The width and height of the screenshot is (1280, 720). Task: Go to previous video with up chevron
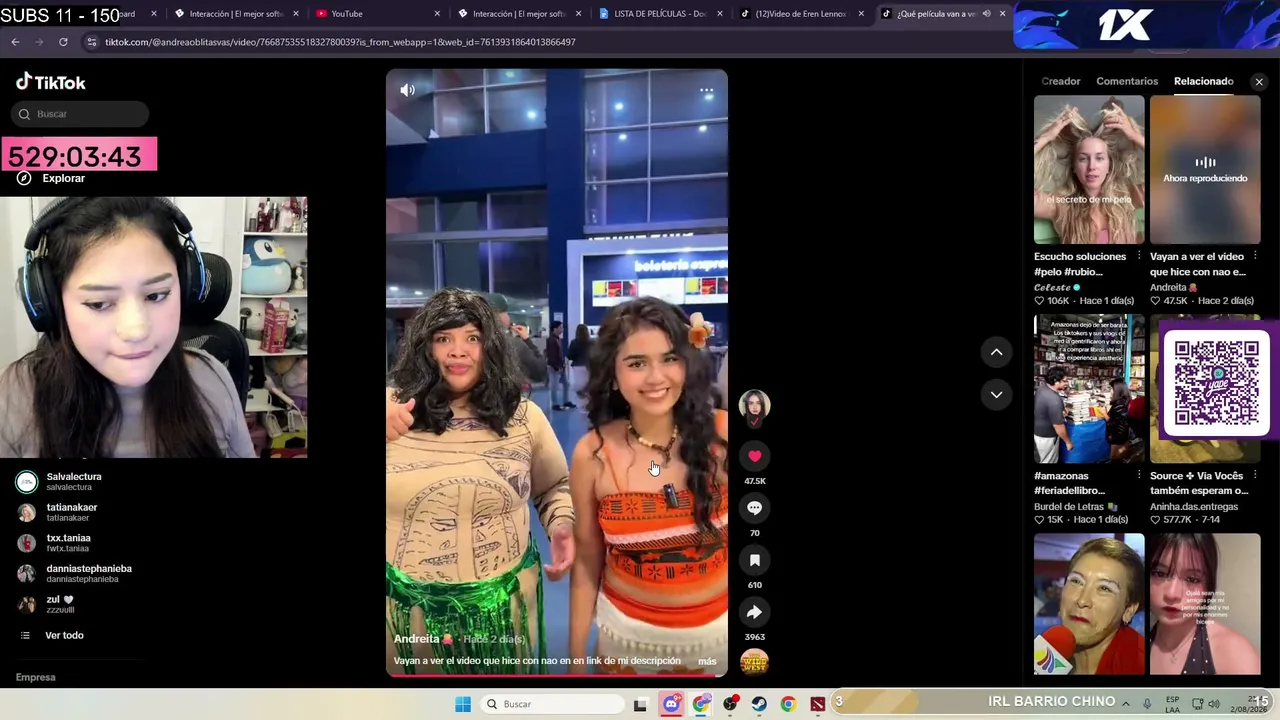[996, 352]
